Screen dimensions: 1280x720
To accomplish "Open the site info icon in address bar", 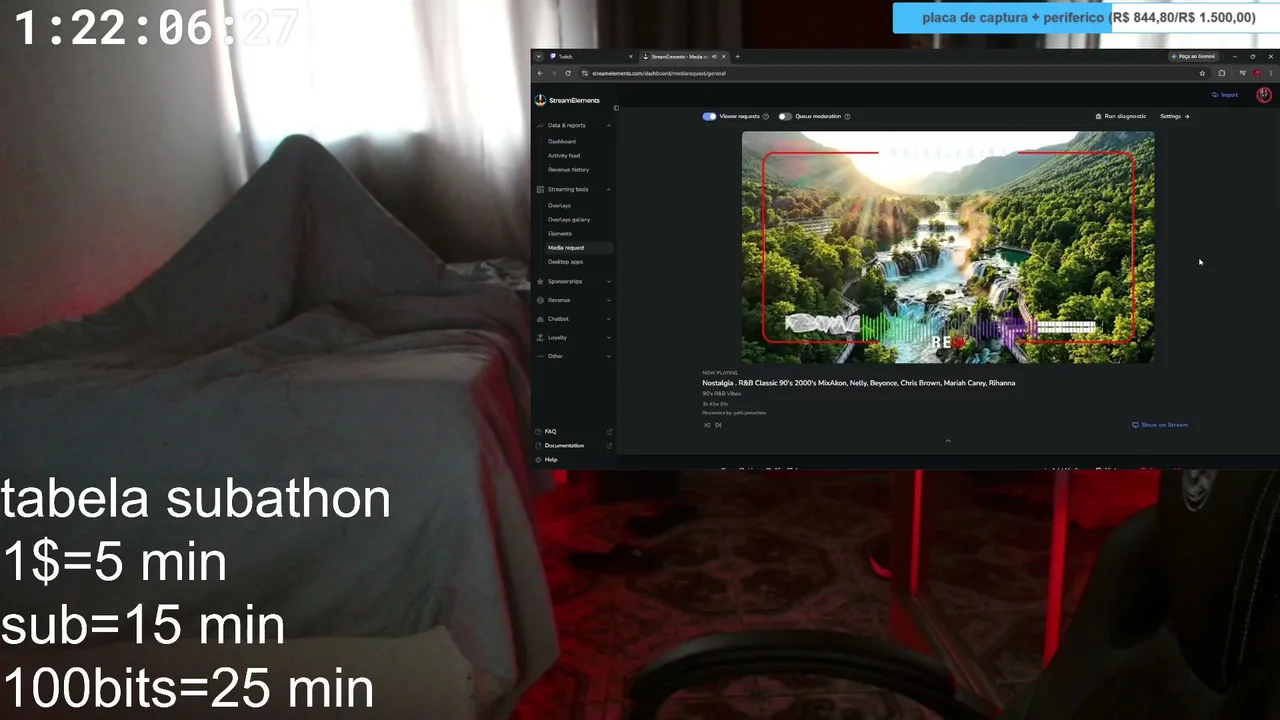I will [585, 73].
